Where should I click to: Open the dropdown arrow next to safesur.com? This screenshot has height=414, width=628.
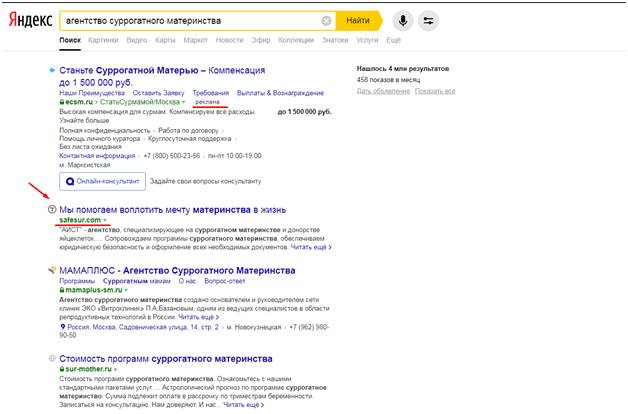tap(105, 220)
